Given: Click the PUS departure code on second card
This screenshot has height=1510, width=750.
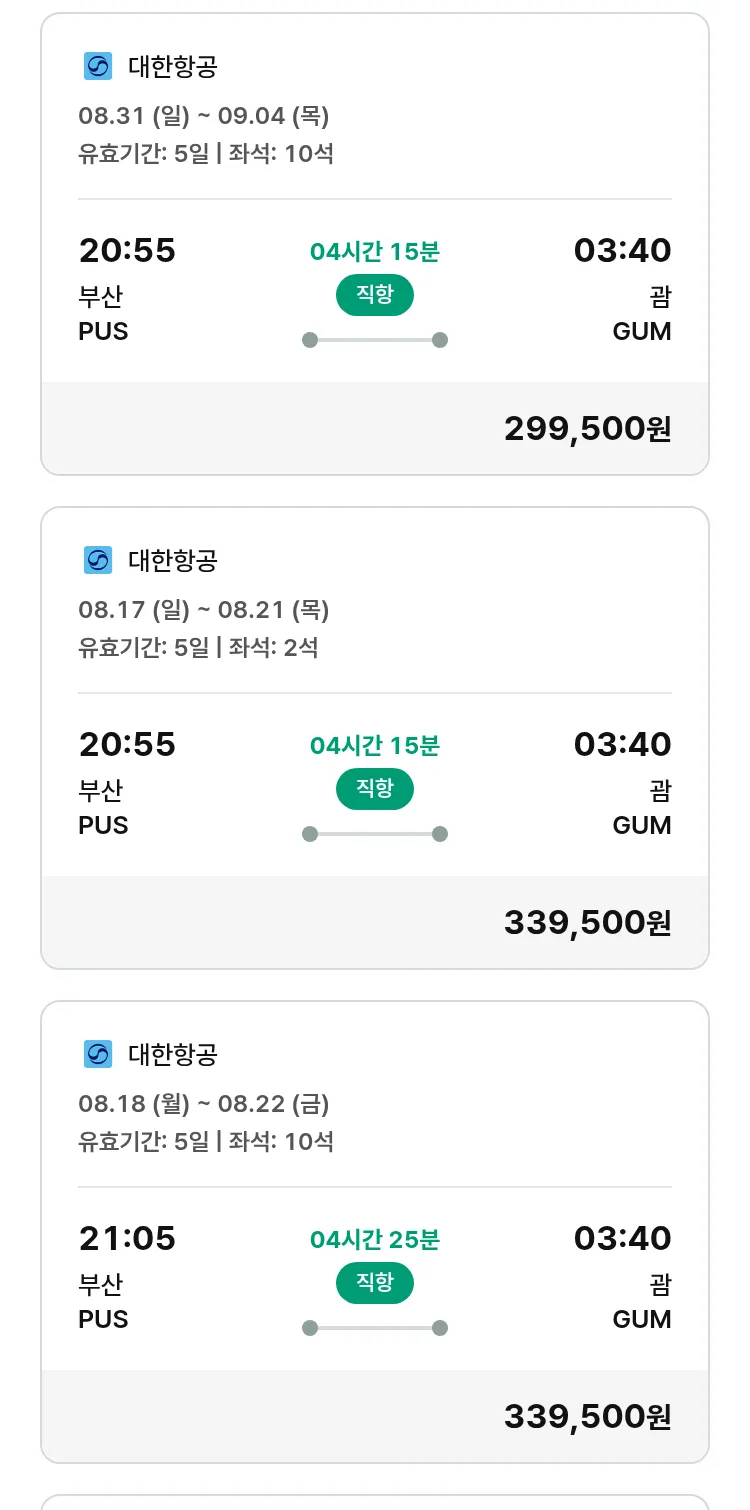Looking at the screenshot, I should 103,825.
